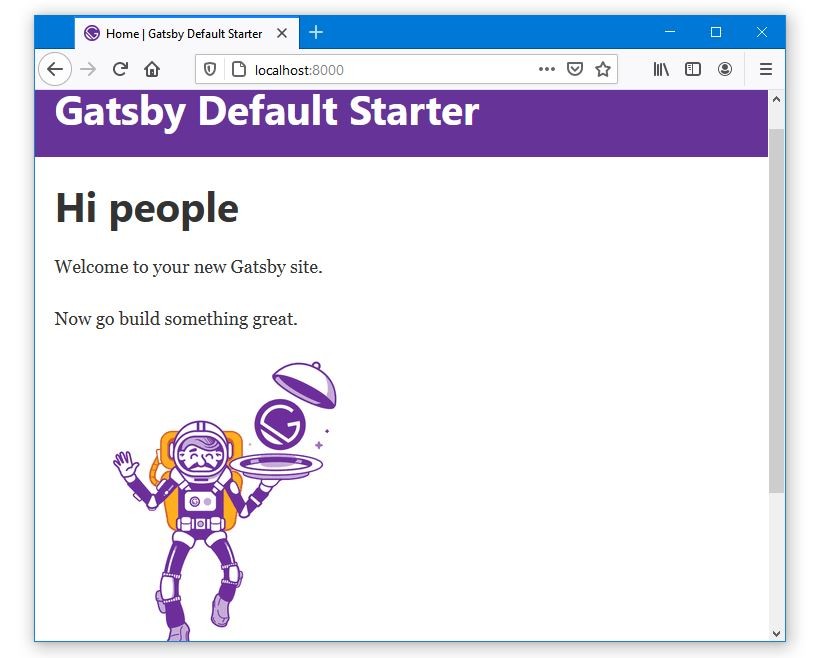
Task: Click the Gatsby astronaut image
Action: click(x=225, y=501)
